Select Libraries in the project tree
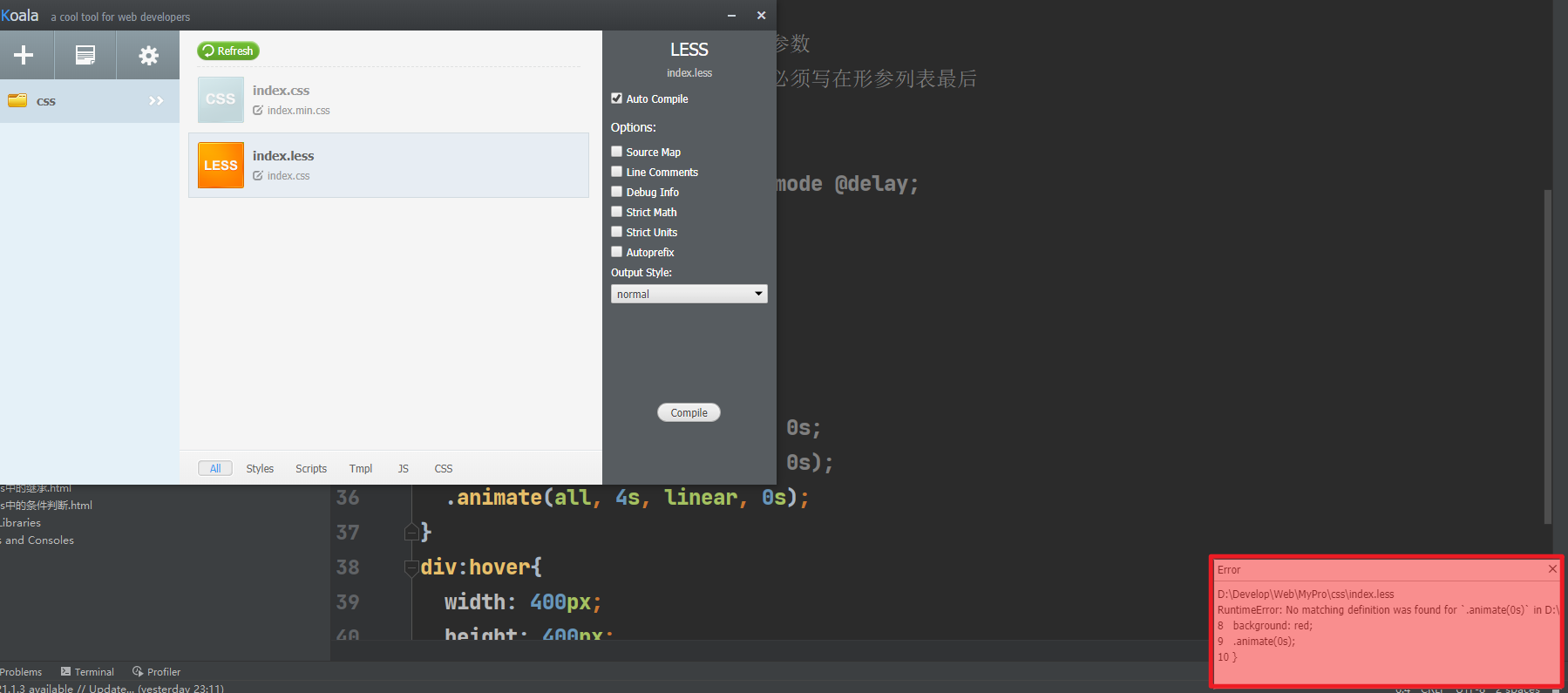 point(21,523)
